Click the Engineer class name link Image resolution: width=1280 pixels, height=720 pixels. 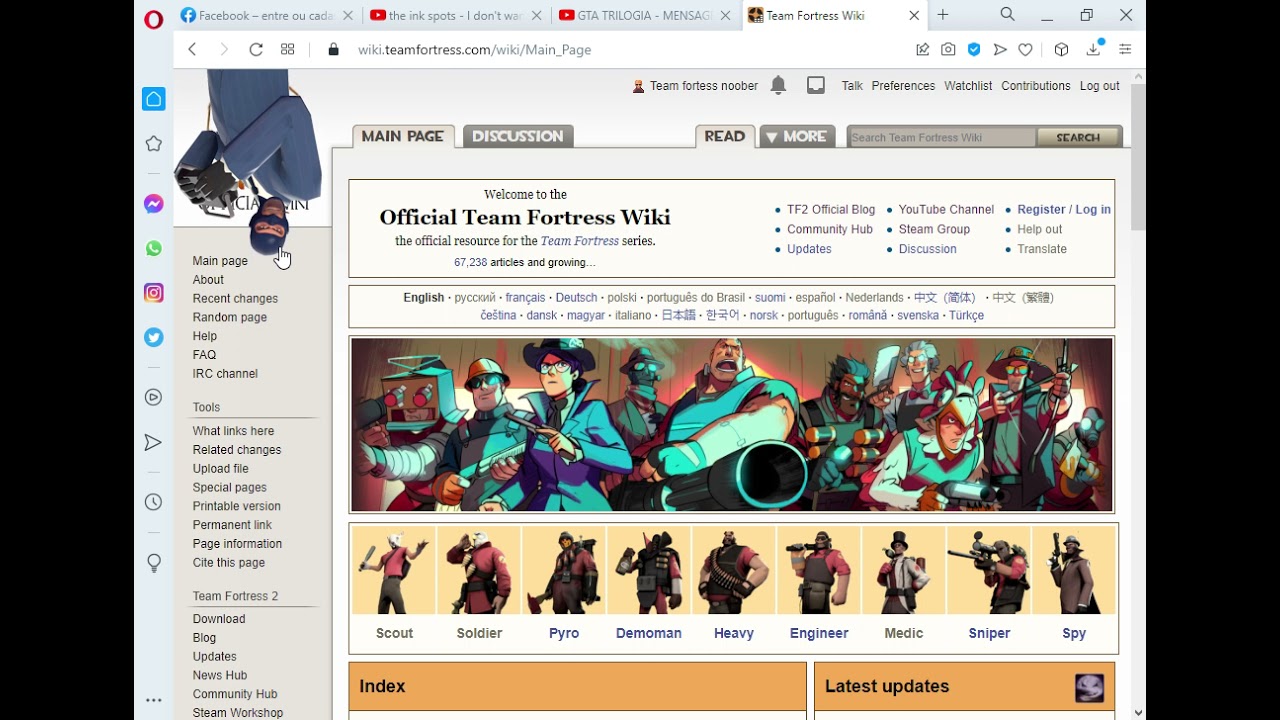[819, 633]
